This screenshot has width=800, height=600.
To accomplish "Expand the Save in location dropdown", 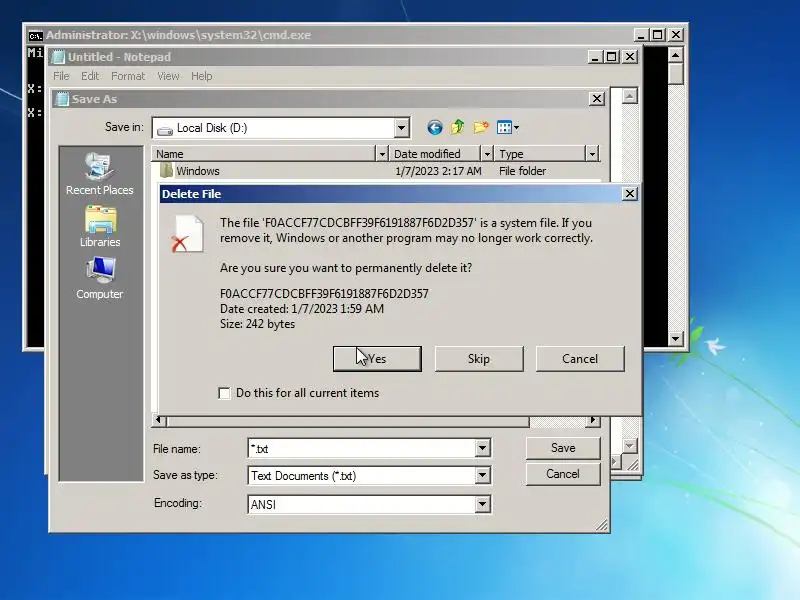I will 402,128.
